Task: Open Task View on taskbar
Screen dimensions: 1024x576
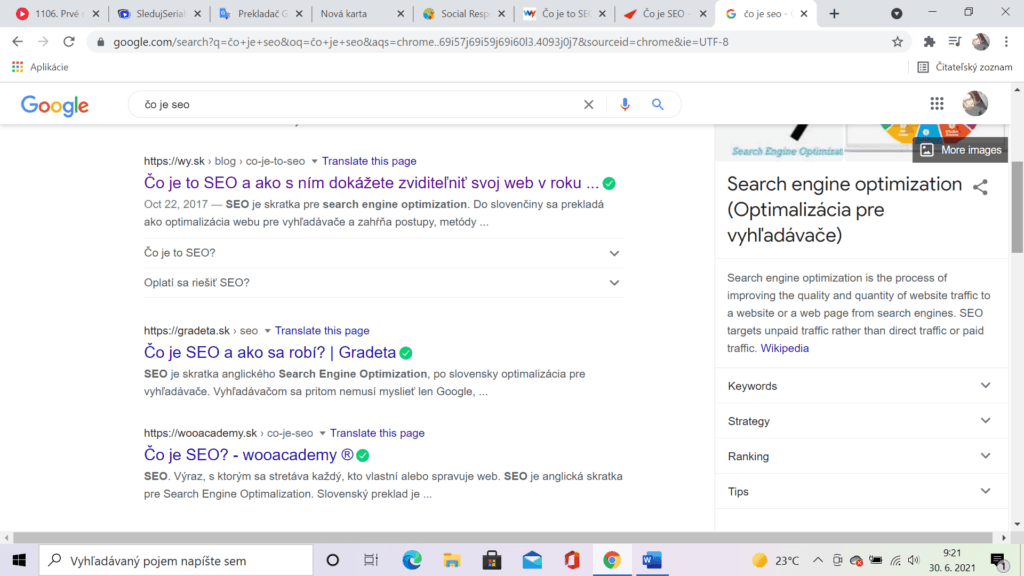Action: (x=371, y=560)
